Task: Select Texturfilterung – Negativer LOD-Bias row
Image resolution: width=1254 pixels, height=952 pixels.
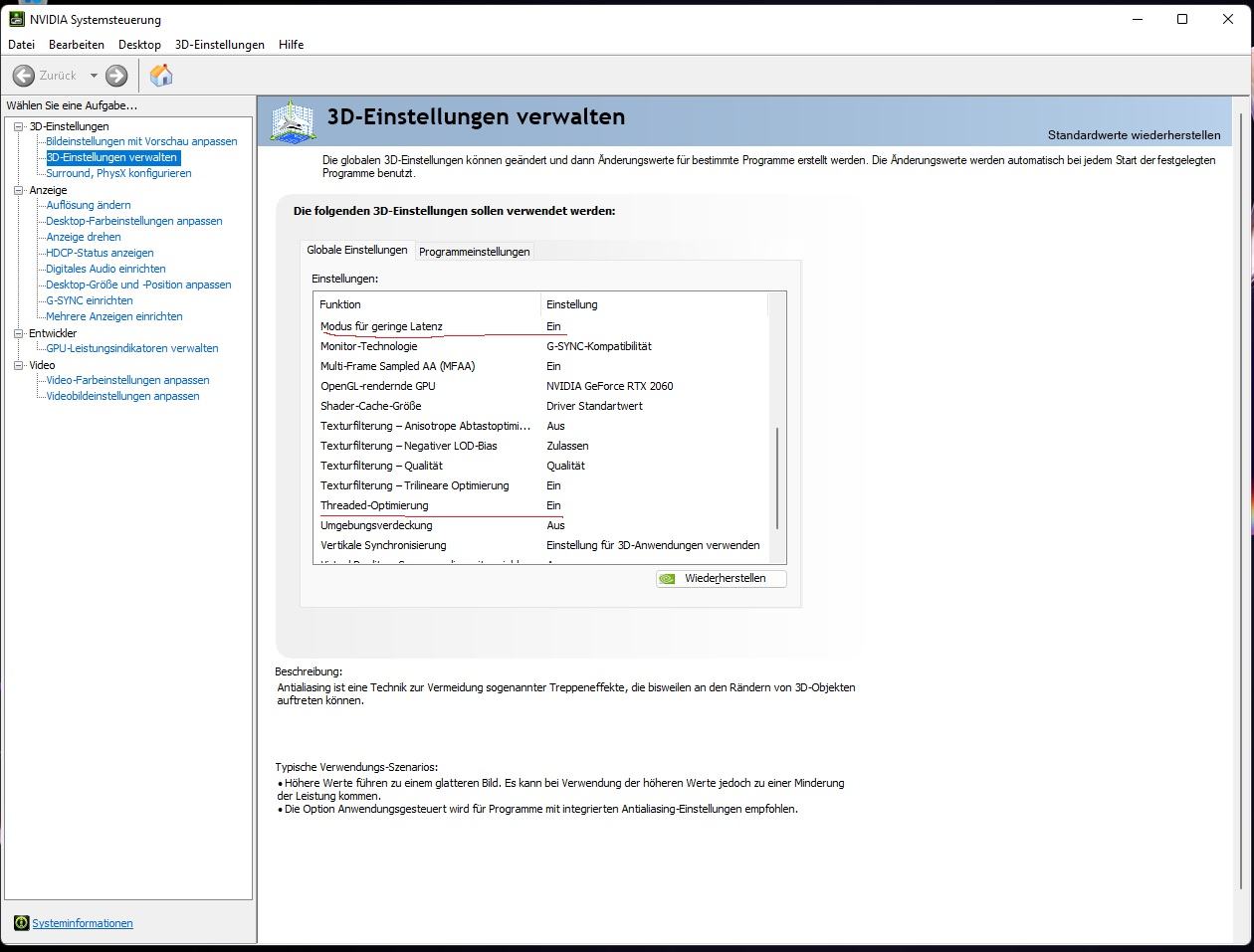Action: tap(541, 446)
